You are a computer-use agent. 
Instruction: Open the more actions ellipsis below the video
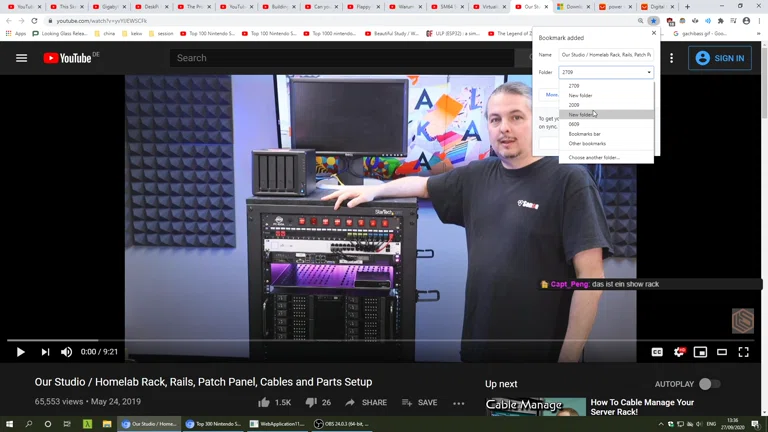point(459,403)
